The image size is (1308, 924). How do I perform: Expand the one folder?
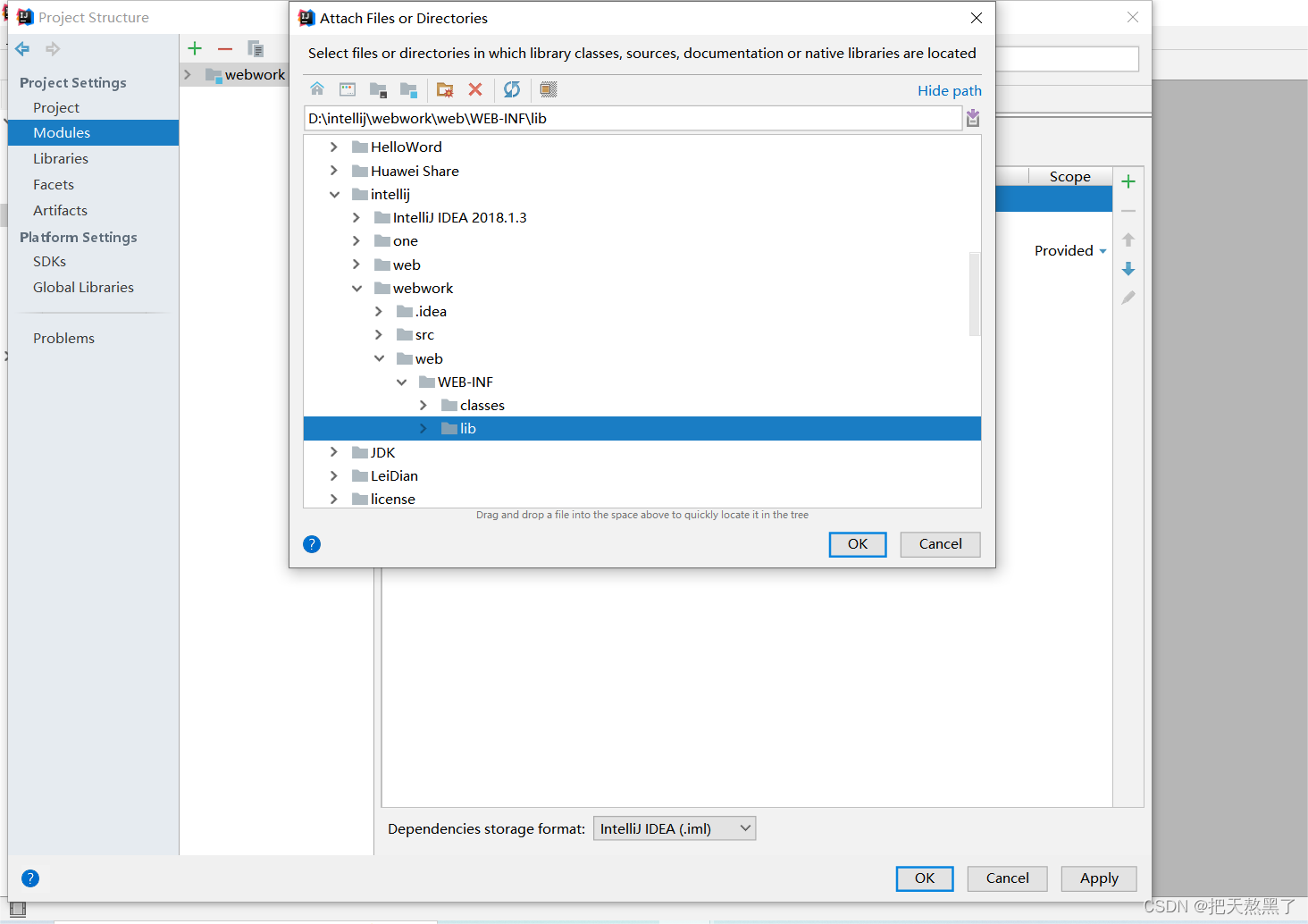coord(356,240)
